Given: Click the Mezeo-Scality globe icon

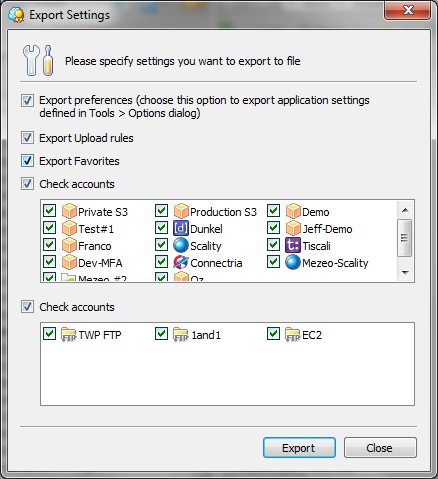Looking at the screenshot, I should tap(293, 262).
